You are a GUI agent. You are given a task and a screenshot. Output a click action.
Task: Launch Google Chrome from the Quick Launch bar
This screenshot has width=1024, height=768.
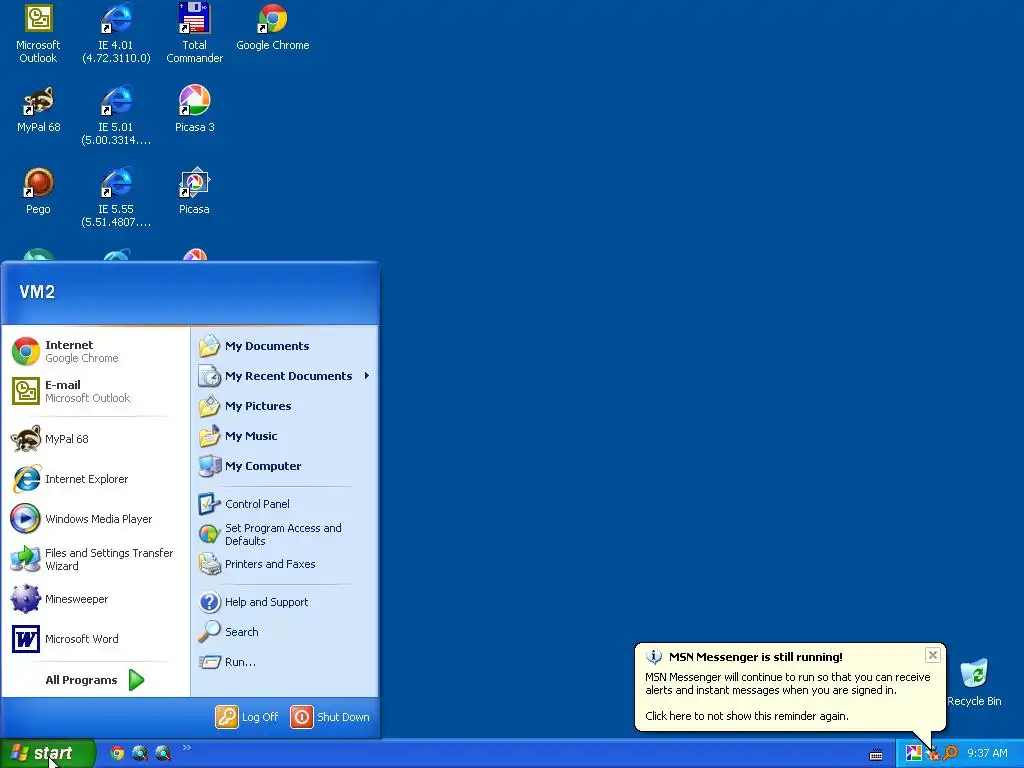(x=117, y=753)
